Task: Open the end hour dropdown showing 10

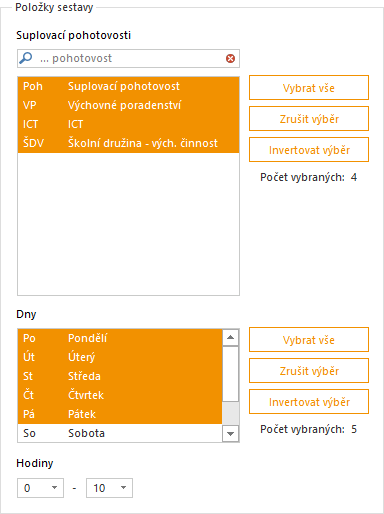Action: [x=109, y=488]
